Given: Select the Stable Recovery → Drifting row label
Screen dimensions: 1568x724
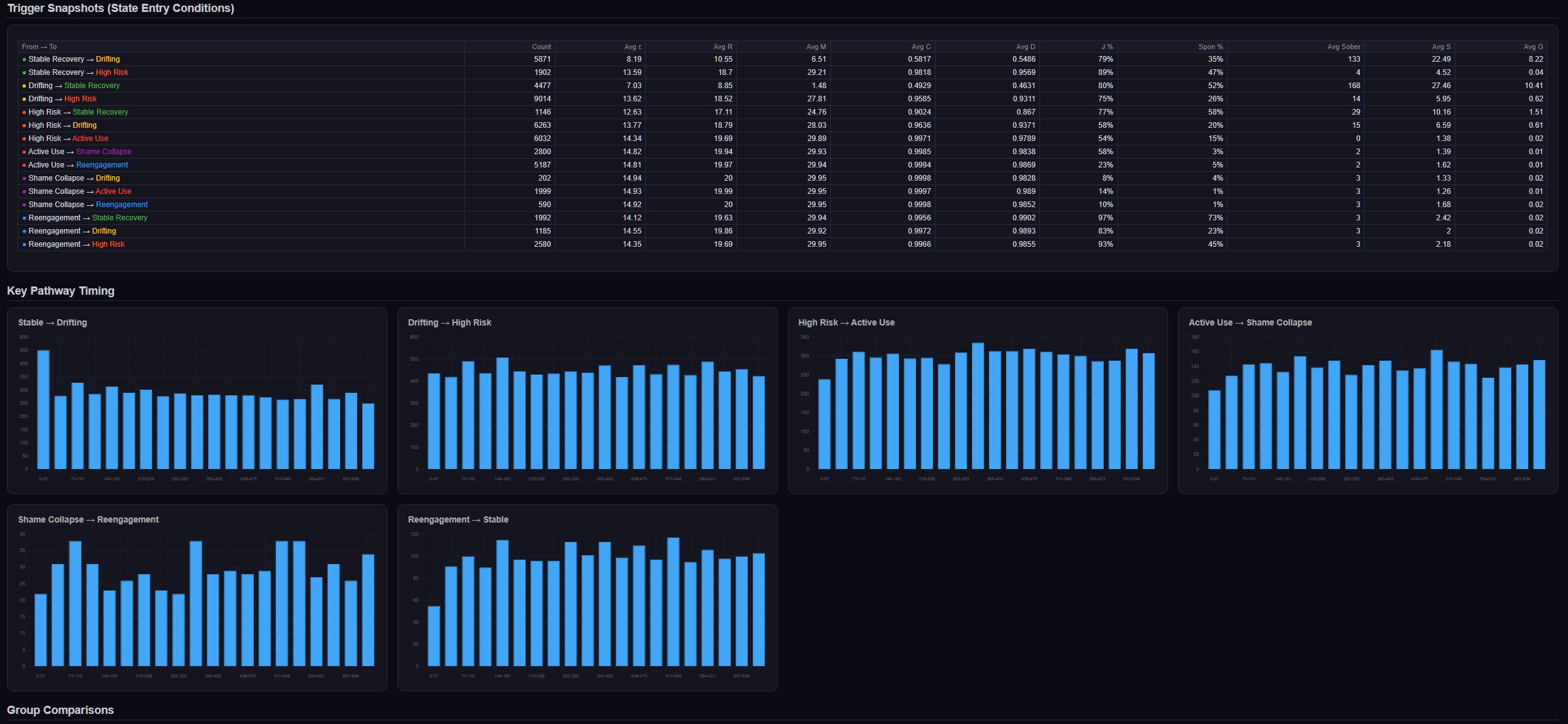Looking at the screenshot, I should (71, 59).
